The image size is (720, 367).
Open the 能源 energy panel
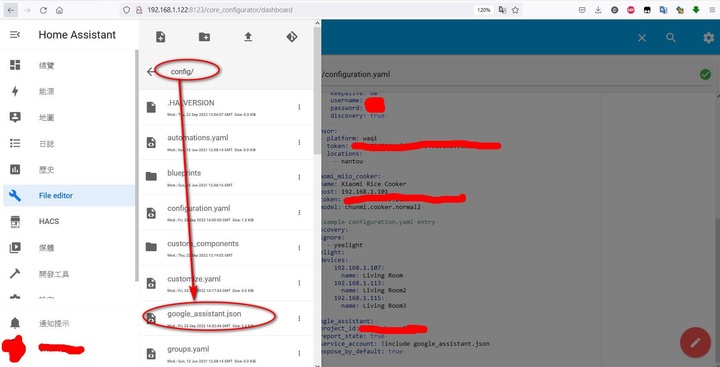point(69,91)
